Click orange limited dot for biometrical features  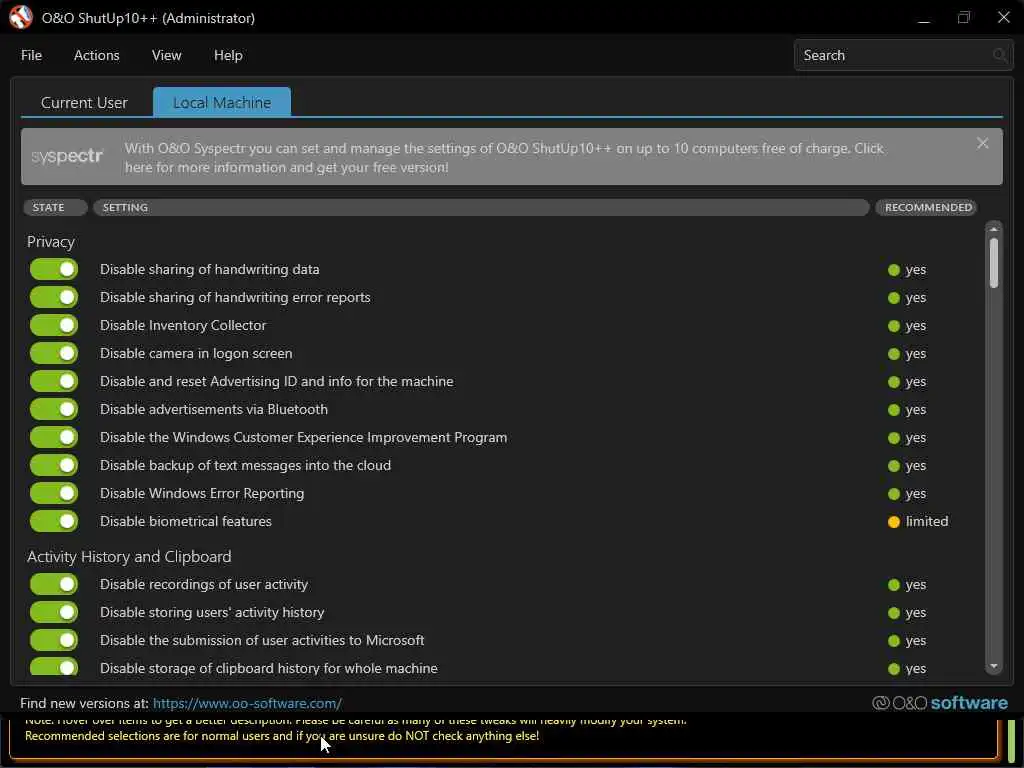894,522
